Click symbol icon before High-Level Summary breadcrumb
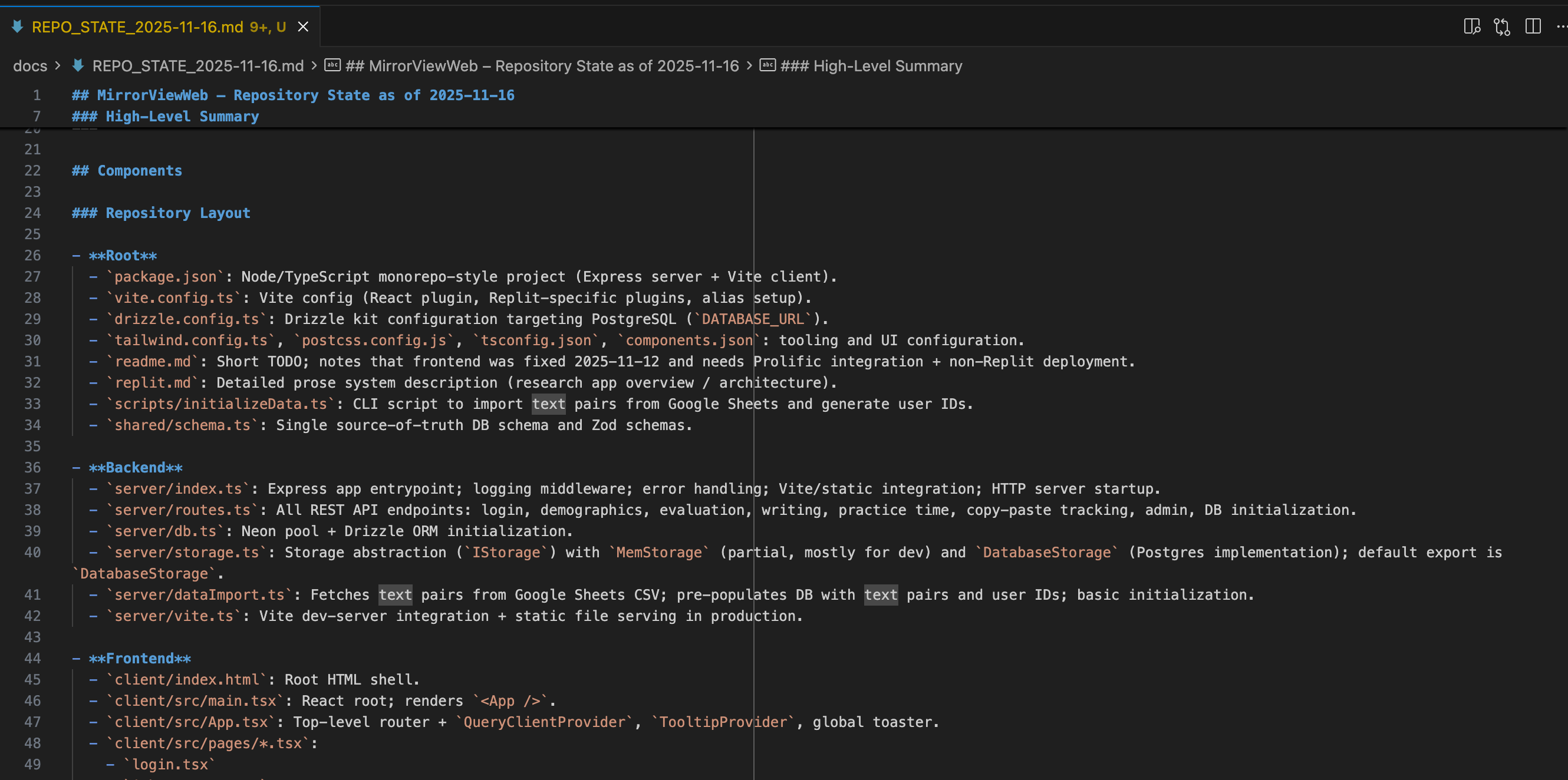The height and width of the screenshot is (780, 1568). [x=767, y=66]
